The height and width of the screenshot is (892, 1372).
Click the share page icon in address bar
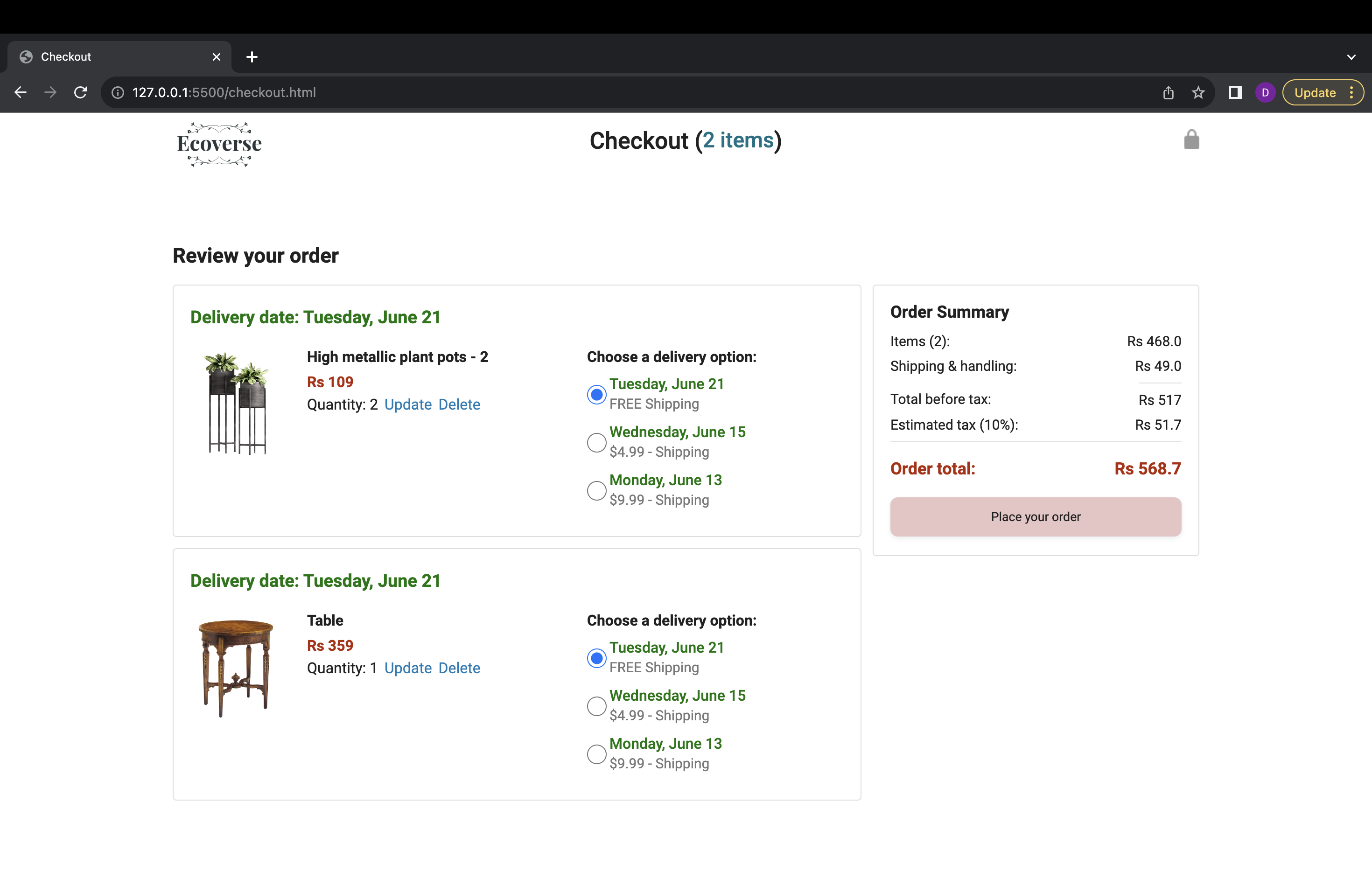1168,92
